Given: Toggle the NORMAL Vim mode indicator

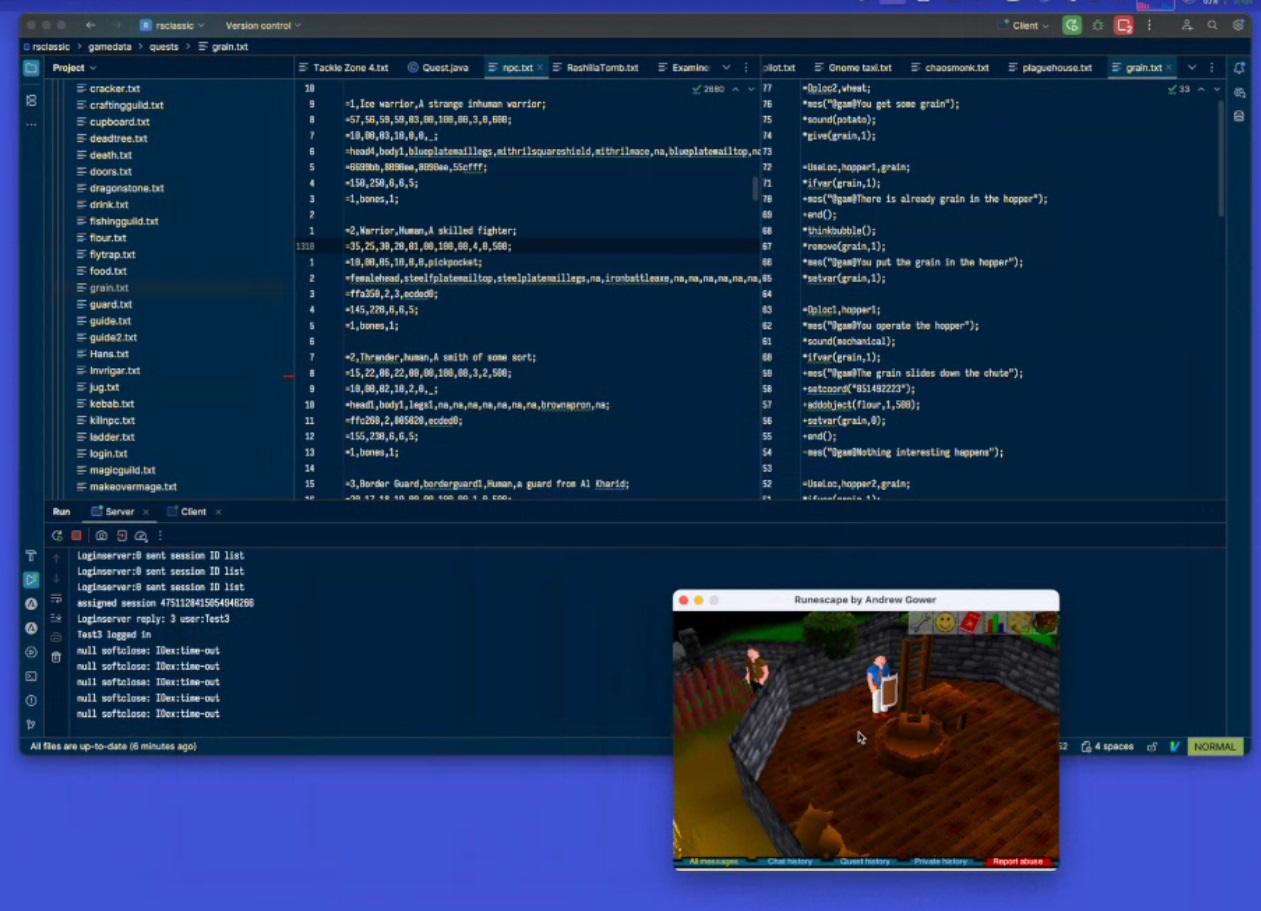Looking at the screenshot, I should pos(1215,747).
